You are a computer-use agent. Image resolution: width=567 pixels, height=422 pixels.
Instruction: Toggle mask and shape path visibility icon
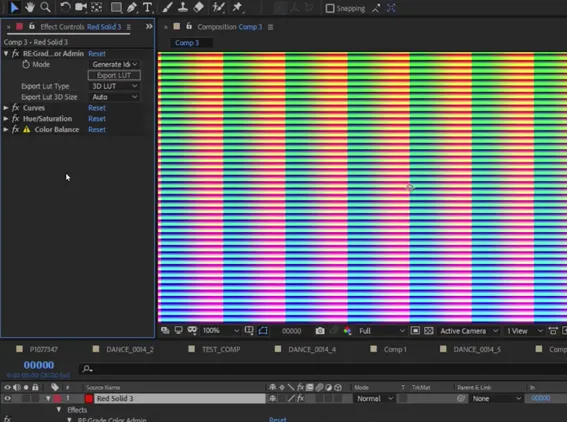(263, 331)
